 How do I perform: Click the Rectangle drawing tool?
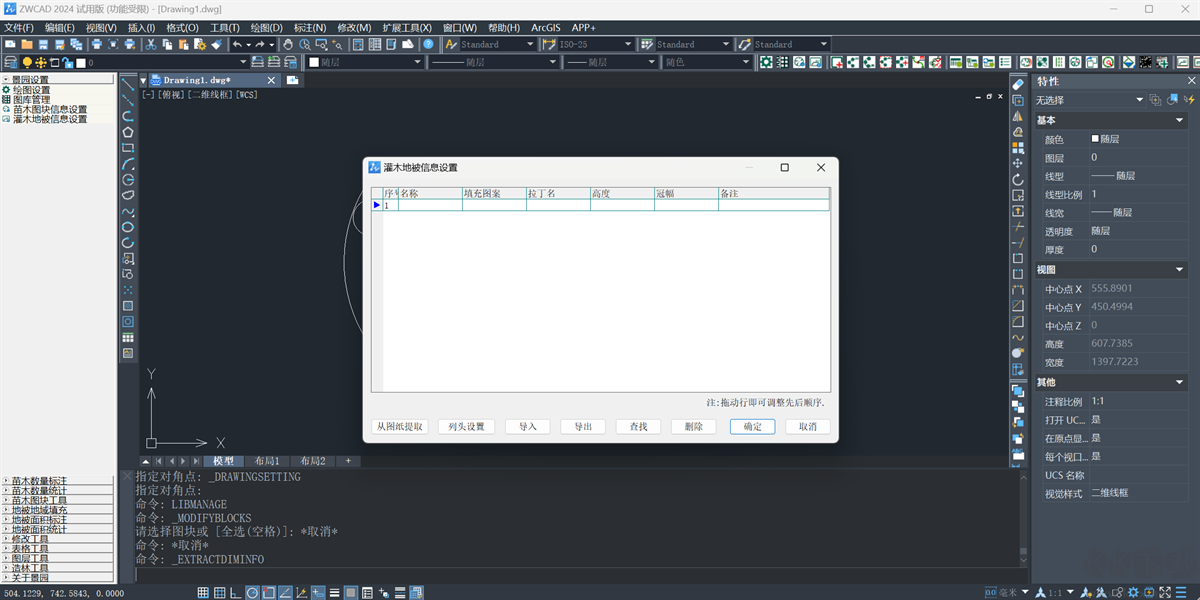coord(128,148)
